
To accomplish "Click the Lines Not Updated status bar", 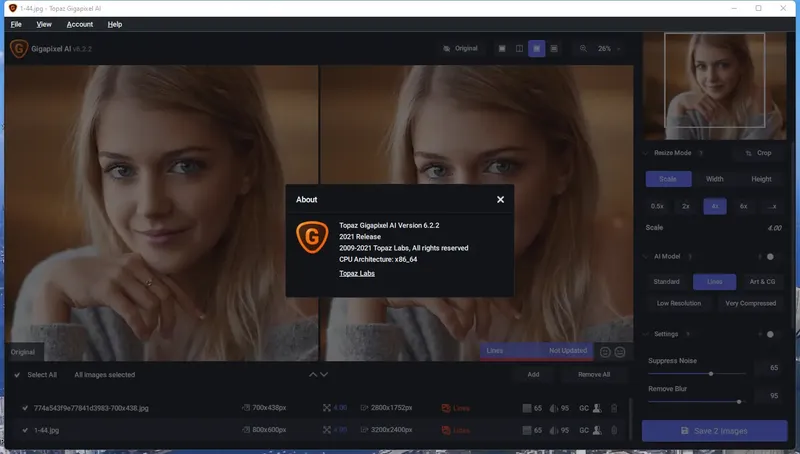I will 536,351.
